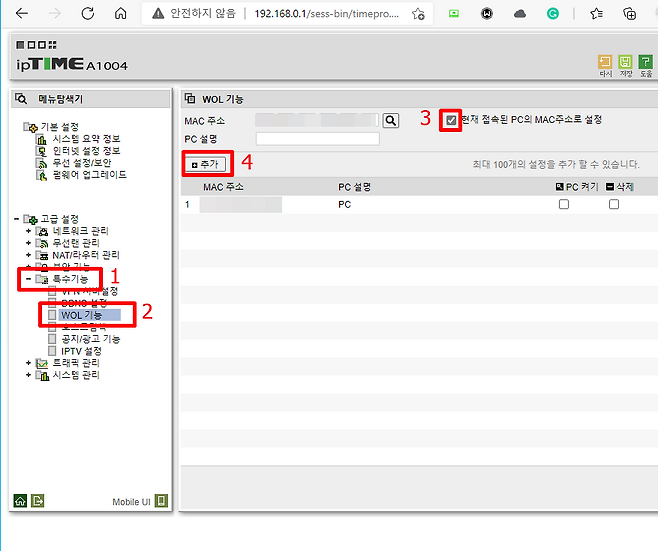Check 삭제 box for row 1
Image resolution: width=658 pixels, height=551 pixels.
(614, 204)
